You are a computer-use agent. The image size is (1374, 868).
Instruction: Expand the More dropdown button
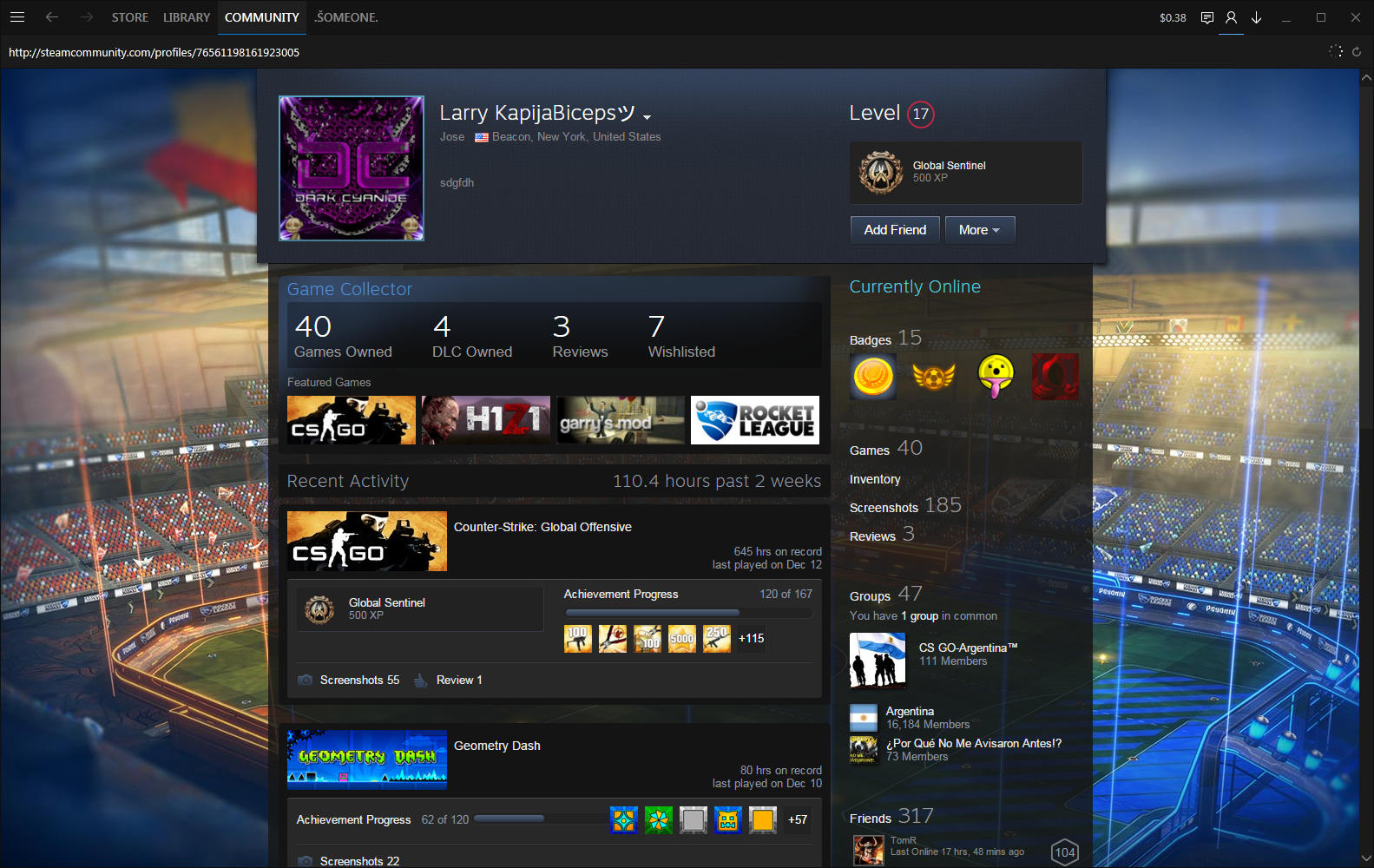pyautogui.click(x=979, y=230)
